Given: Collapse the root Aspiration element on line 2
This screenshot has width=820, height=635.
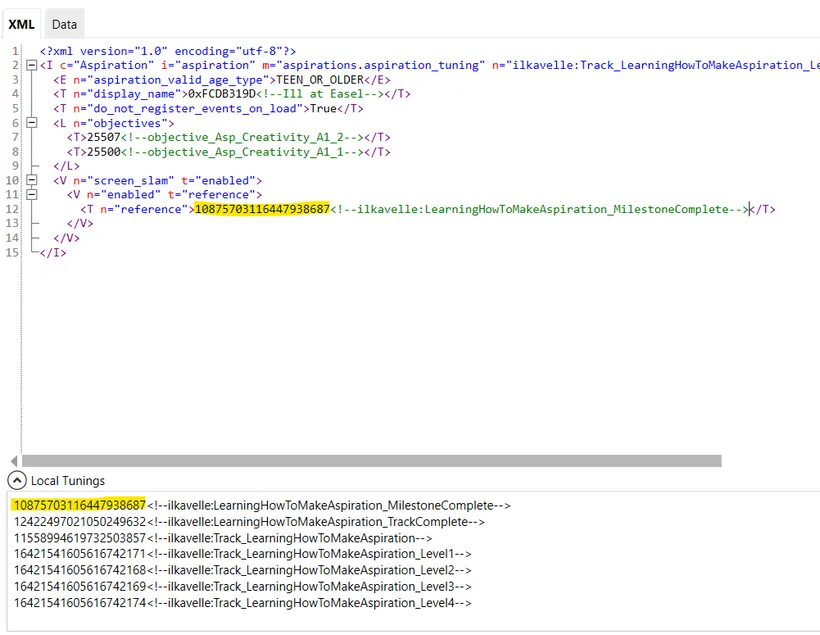Looking at the screenshot, I should click(x=31, y=65).
